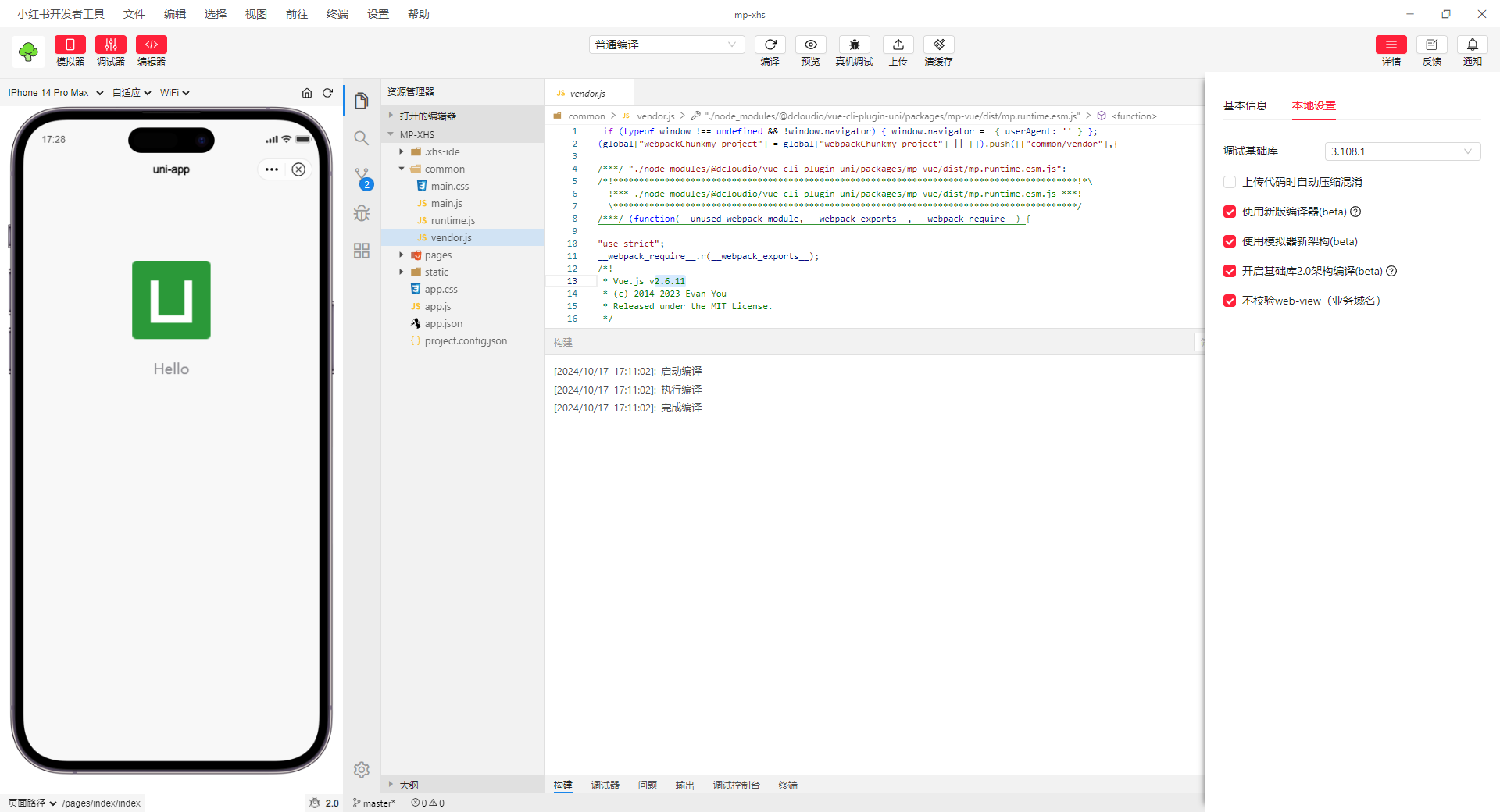The width and height of the screenshot is (1500, 812).
Task: Expand the 大纲 outline section
Action: pos(462,785)
